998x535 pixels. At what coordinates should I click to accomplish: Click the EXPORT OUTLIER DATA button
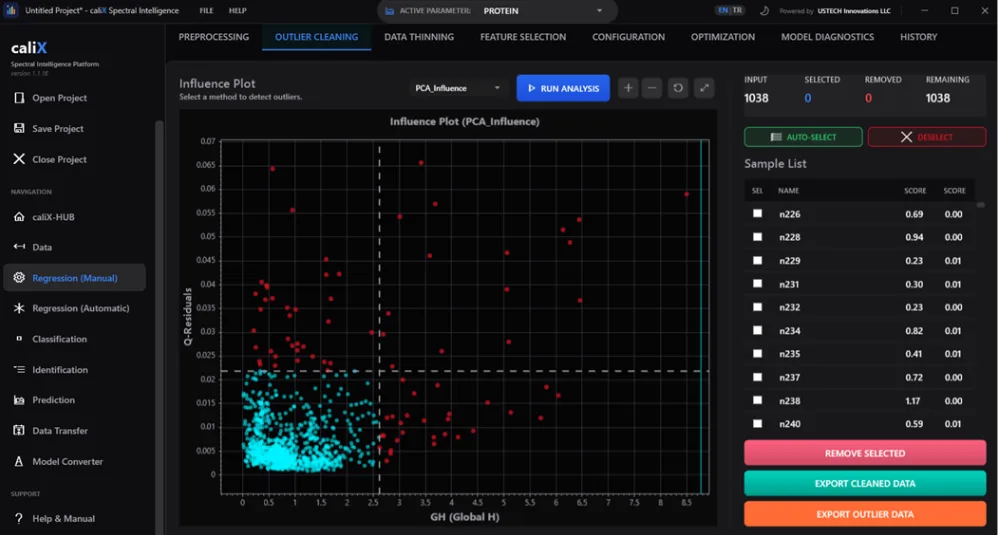point(864,514)
